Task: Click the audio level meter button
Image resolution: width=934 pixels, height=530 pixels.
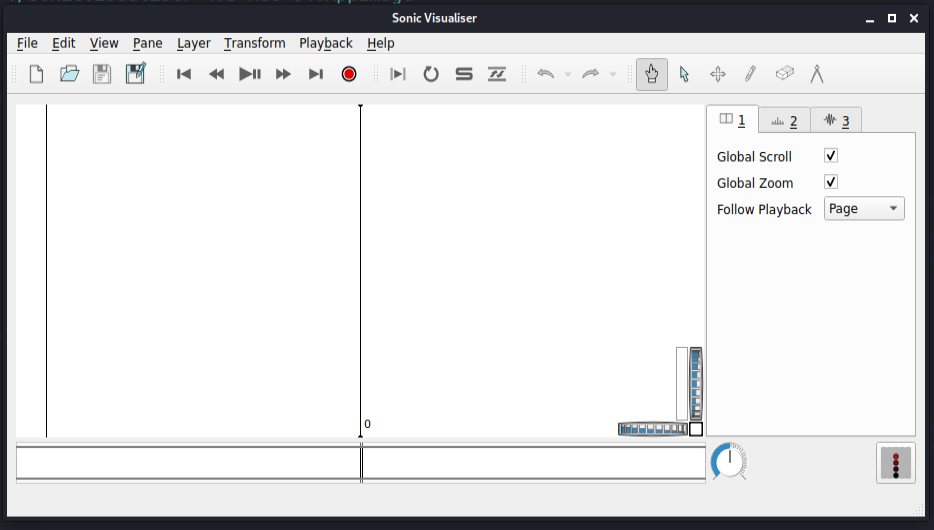Action: point(896,463)
